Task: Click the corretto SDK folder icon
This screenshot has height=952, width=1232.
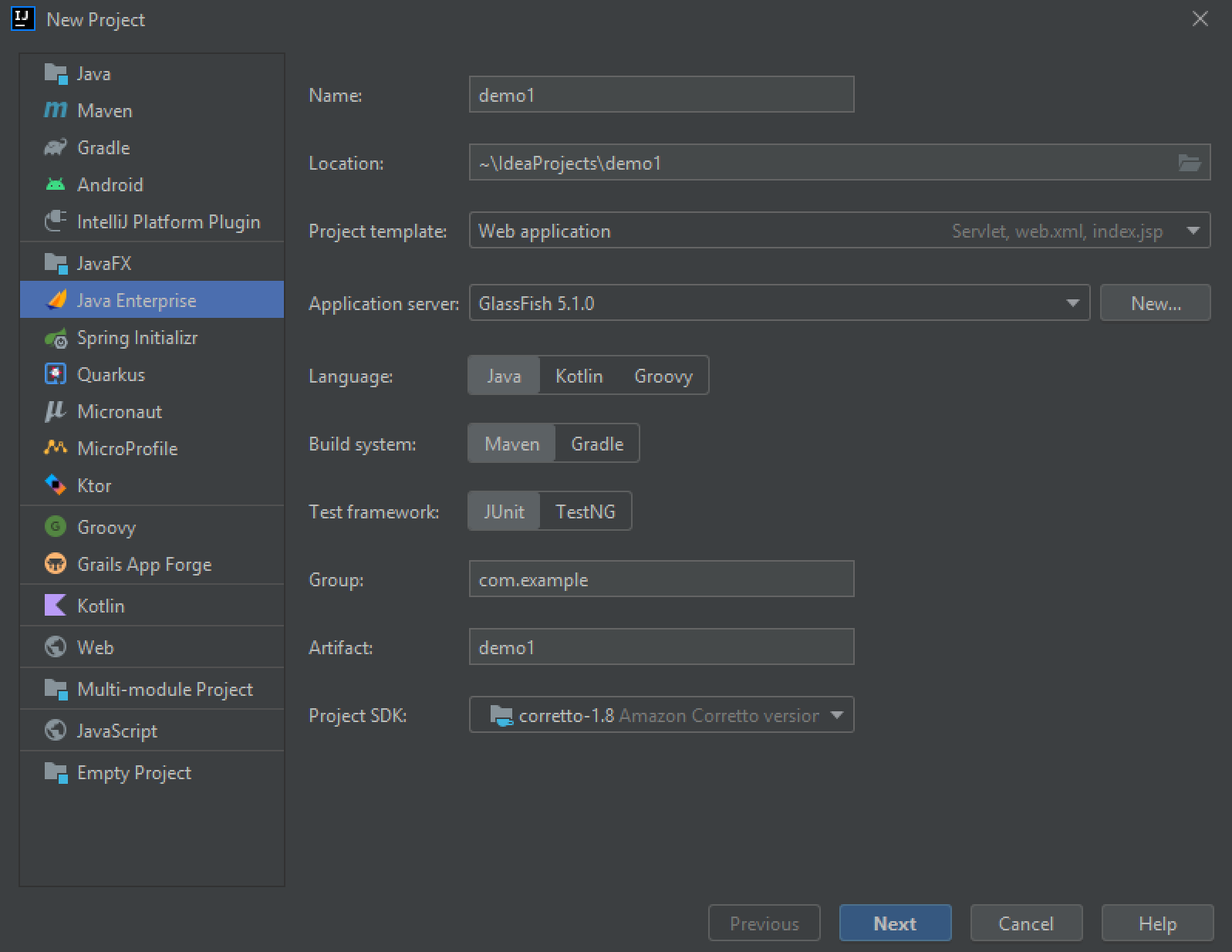Action: [501, 716]
